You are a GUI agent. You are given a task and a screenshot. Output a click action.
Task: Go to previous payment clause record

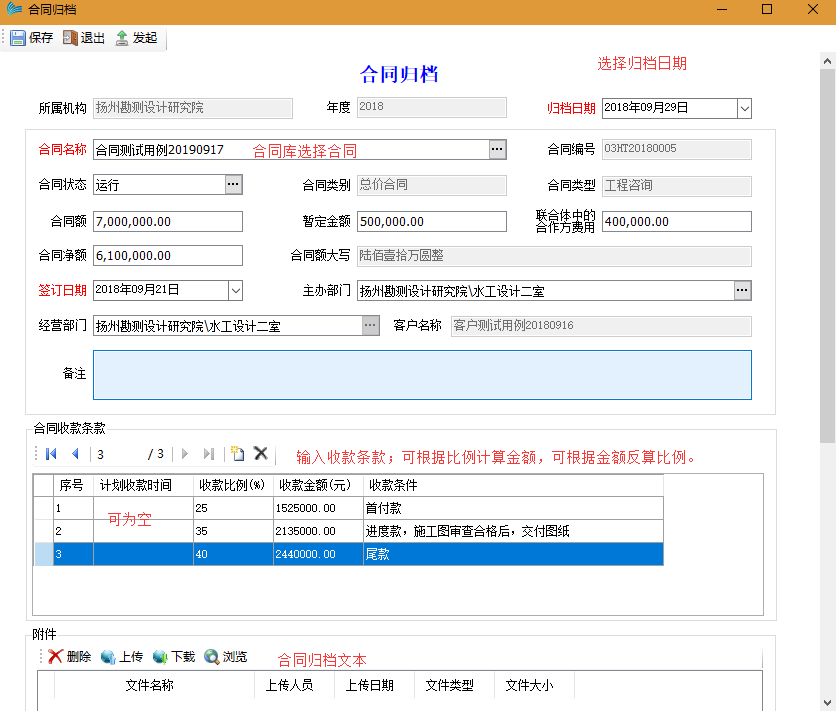coord(75,454)
